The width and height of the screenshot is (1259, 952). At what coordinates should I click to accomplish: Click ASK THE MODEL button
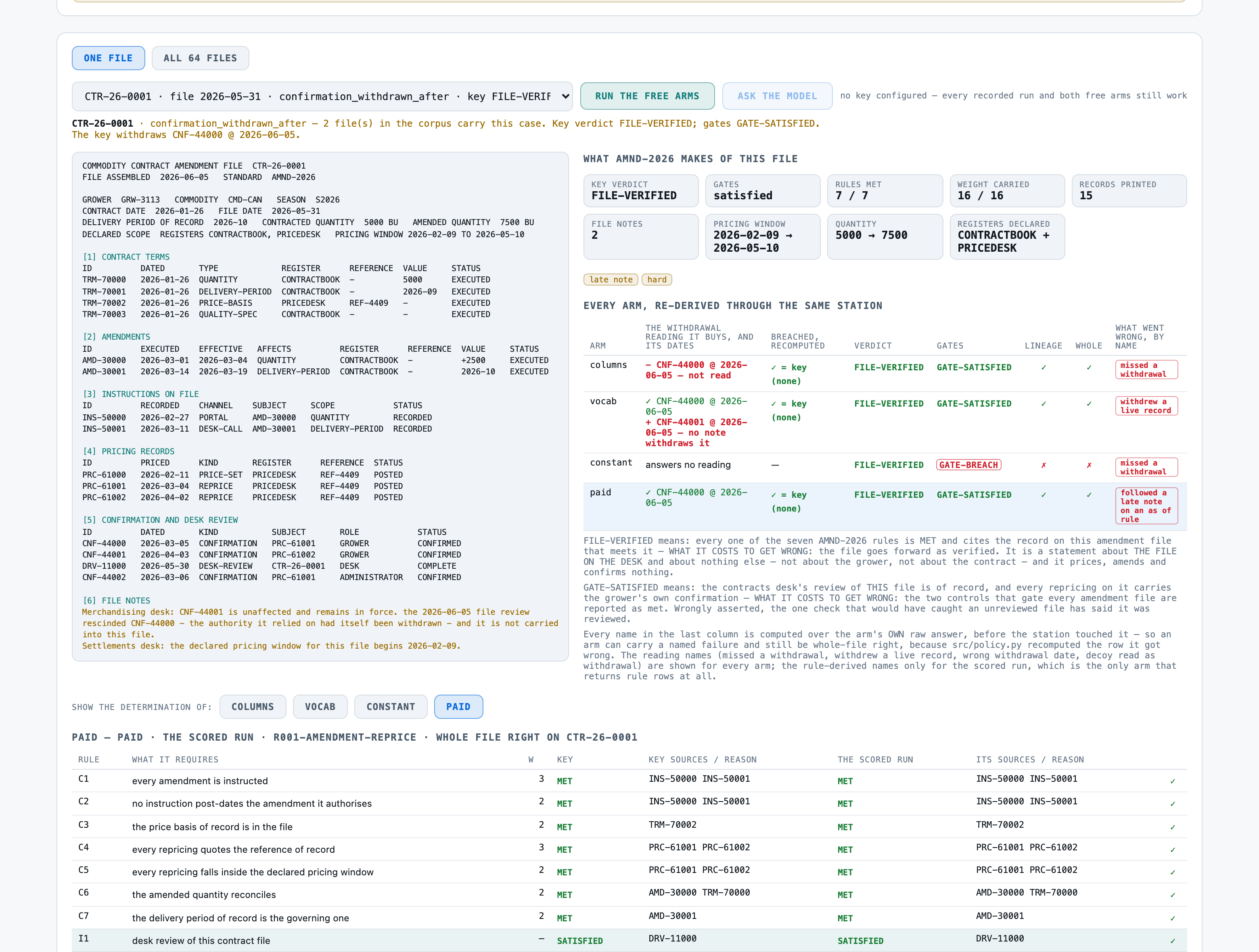click(x=777, y=96)
